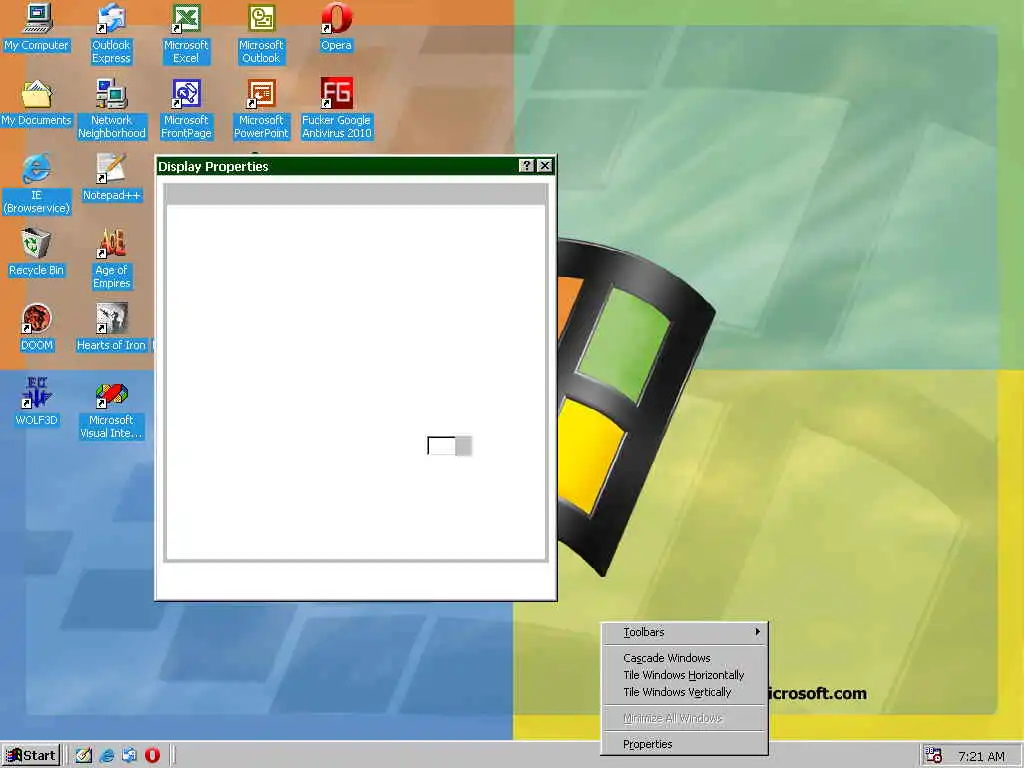Screen dimensions: 1024x768
Task: Select the Recycle Bin desktop icon
Action: 37,253
